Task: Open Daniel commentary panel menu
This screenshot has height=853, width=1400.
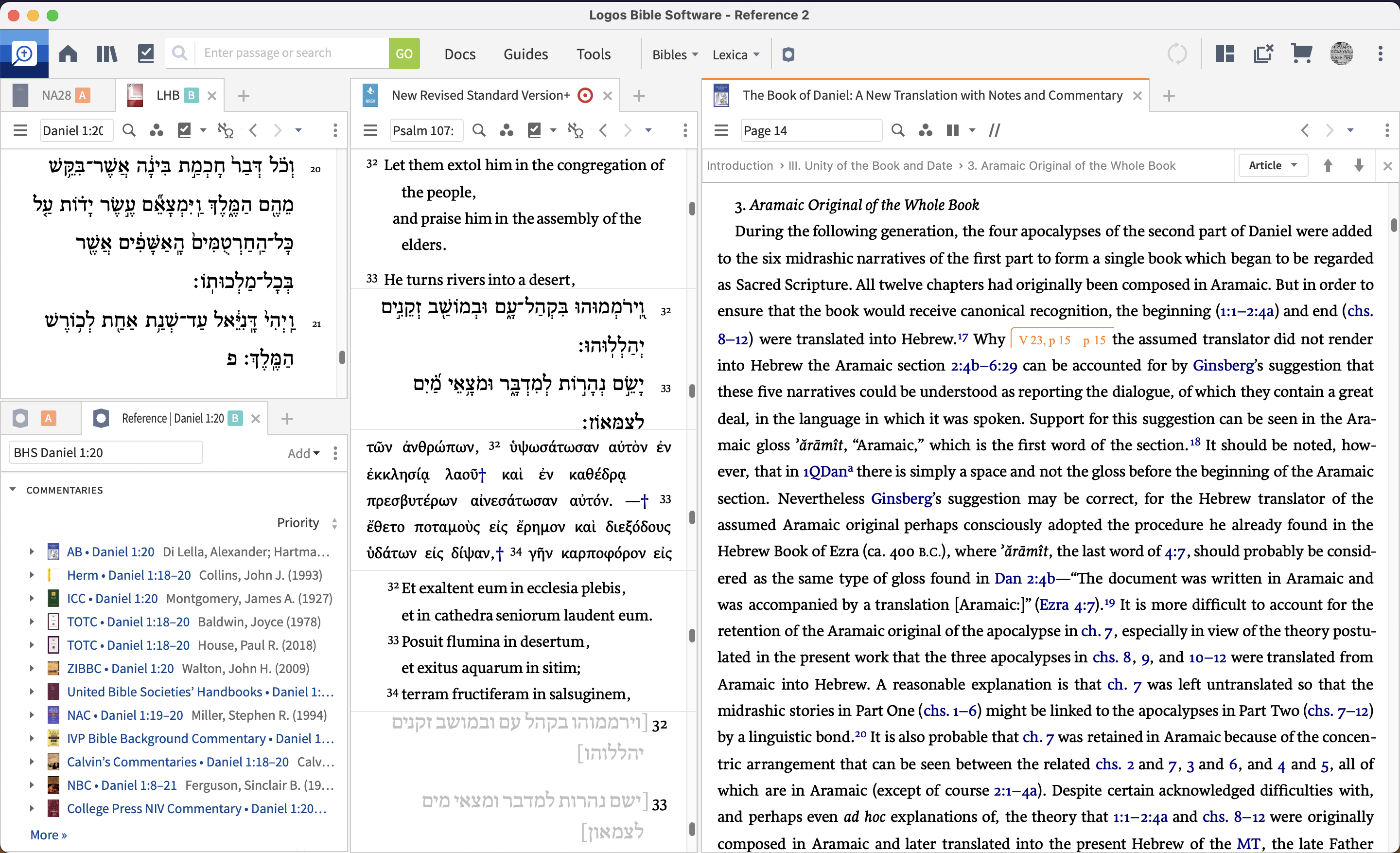Action: click(x=721, y=131)
